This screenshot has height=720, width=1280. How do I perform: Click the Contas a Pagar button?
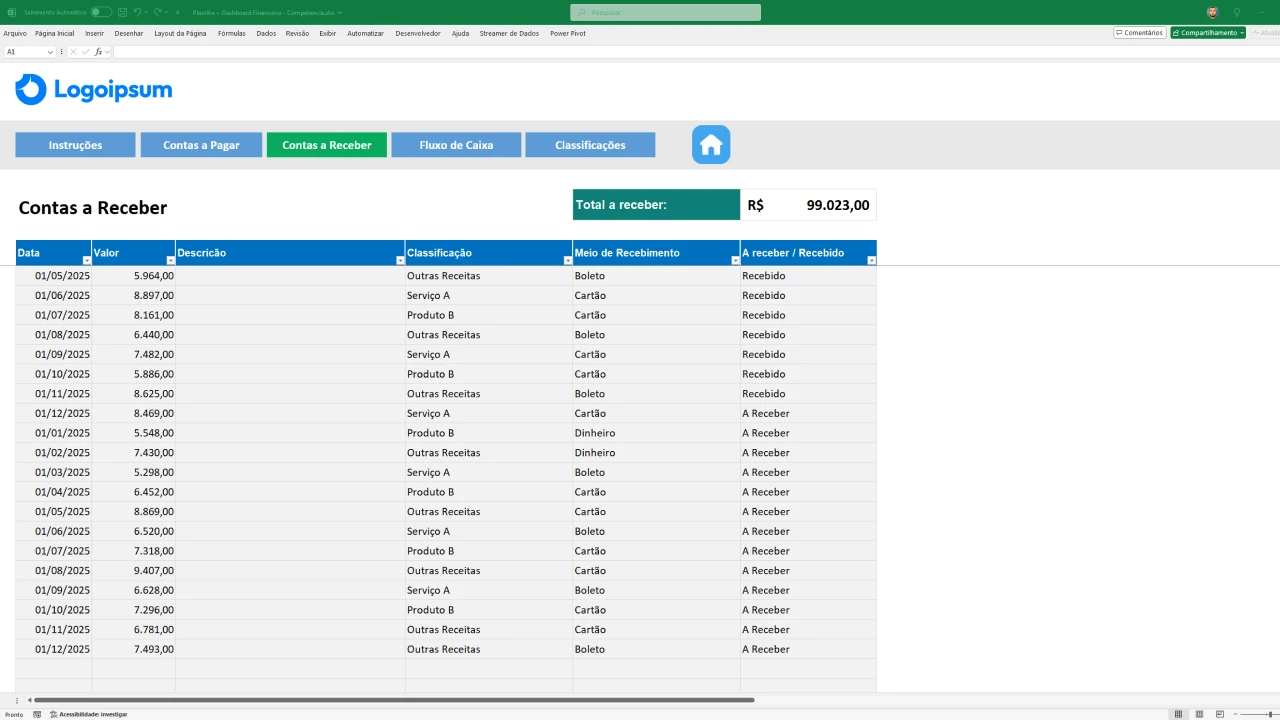[x=201, y=145]
